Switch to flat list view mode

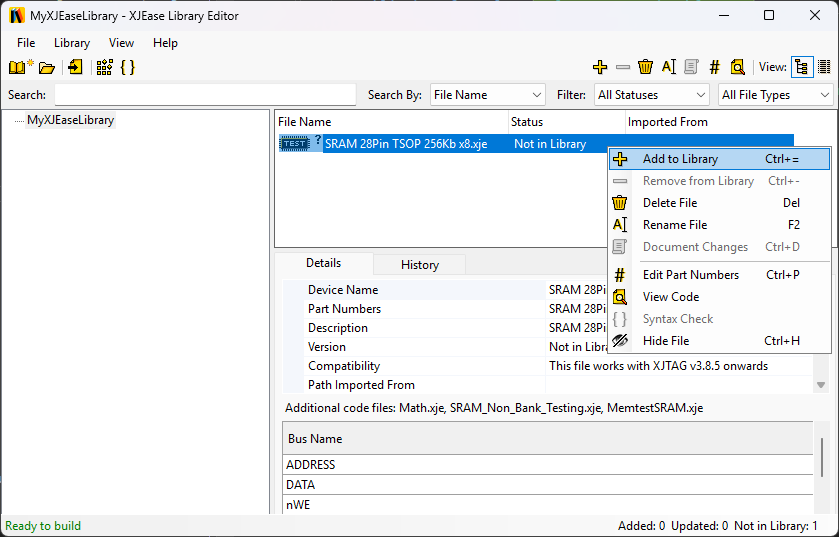pos(824,67)
